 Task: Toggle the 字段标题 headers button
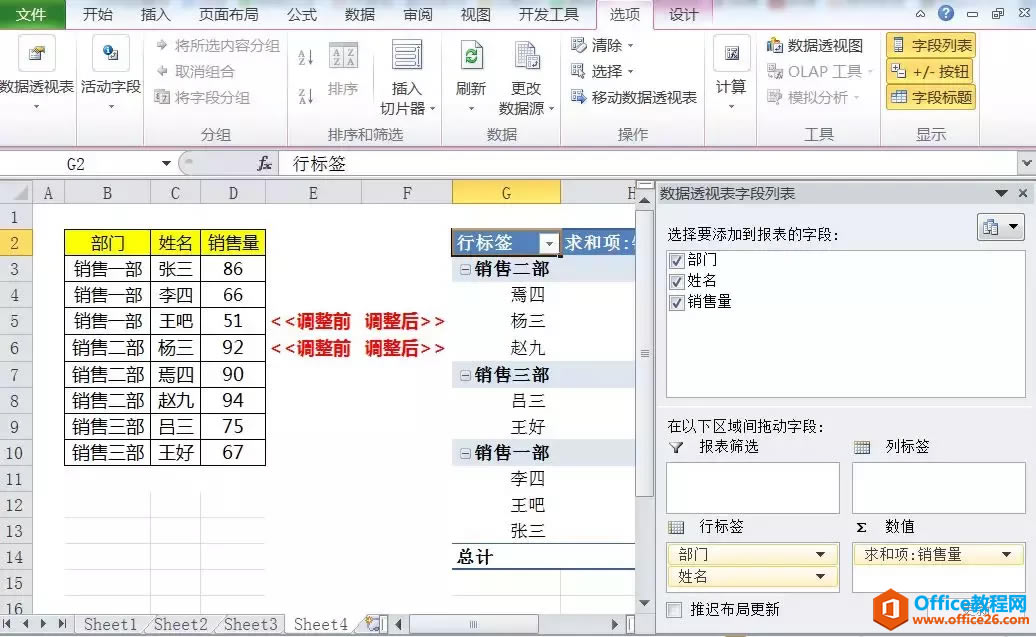tap(931, 97)
